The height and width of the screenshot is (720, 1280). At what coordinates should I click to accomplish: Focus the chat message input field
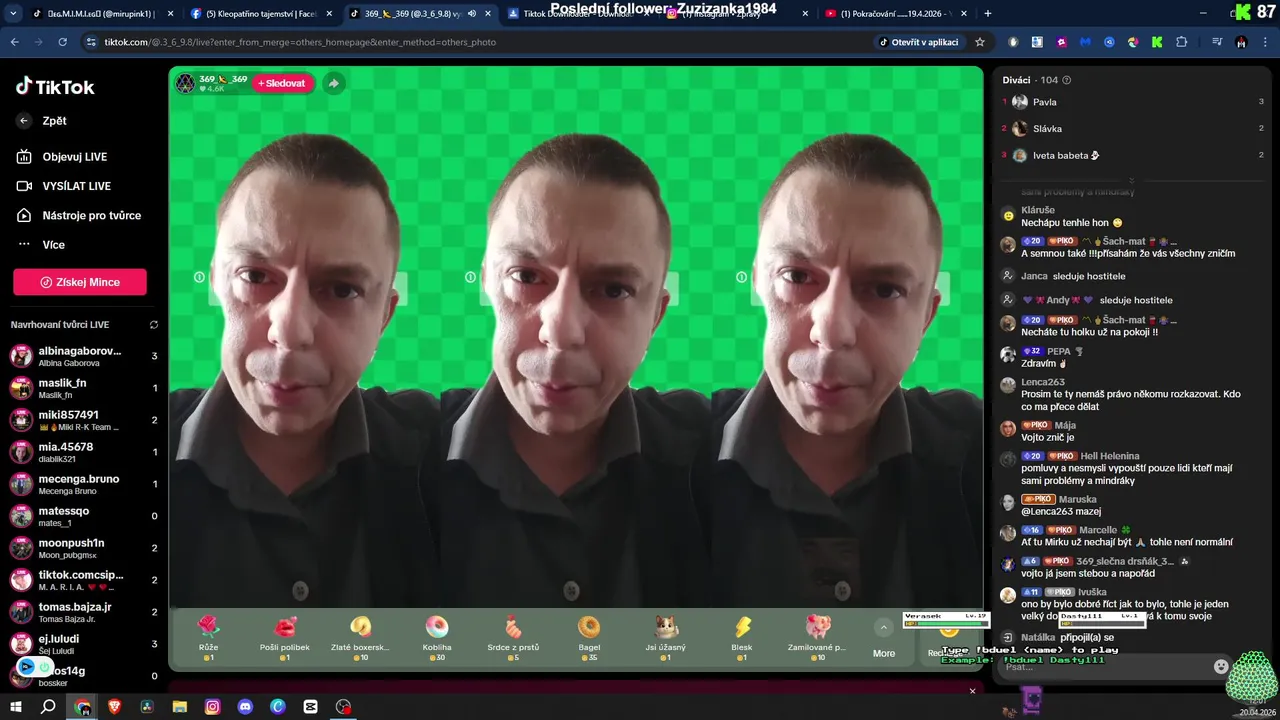tap(1105, 666)
